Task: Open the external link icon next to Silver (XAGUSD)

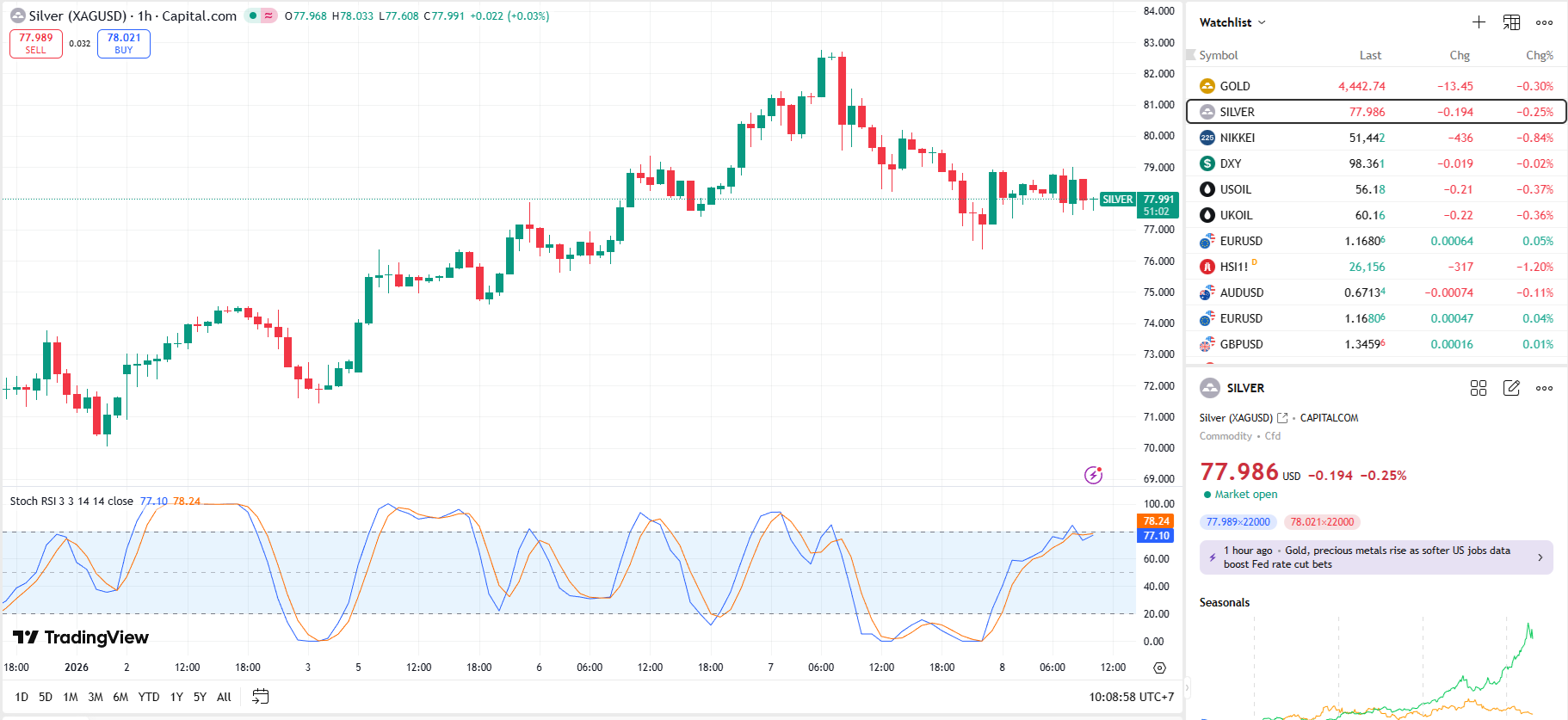Action: coord(1282,418)
